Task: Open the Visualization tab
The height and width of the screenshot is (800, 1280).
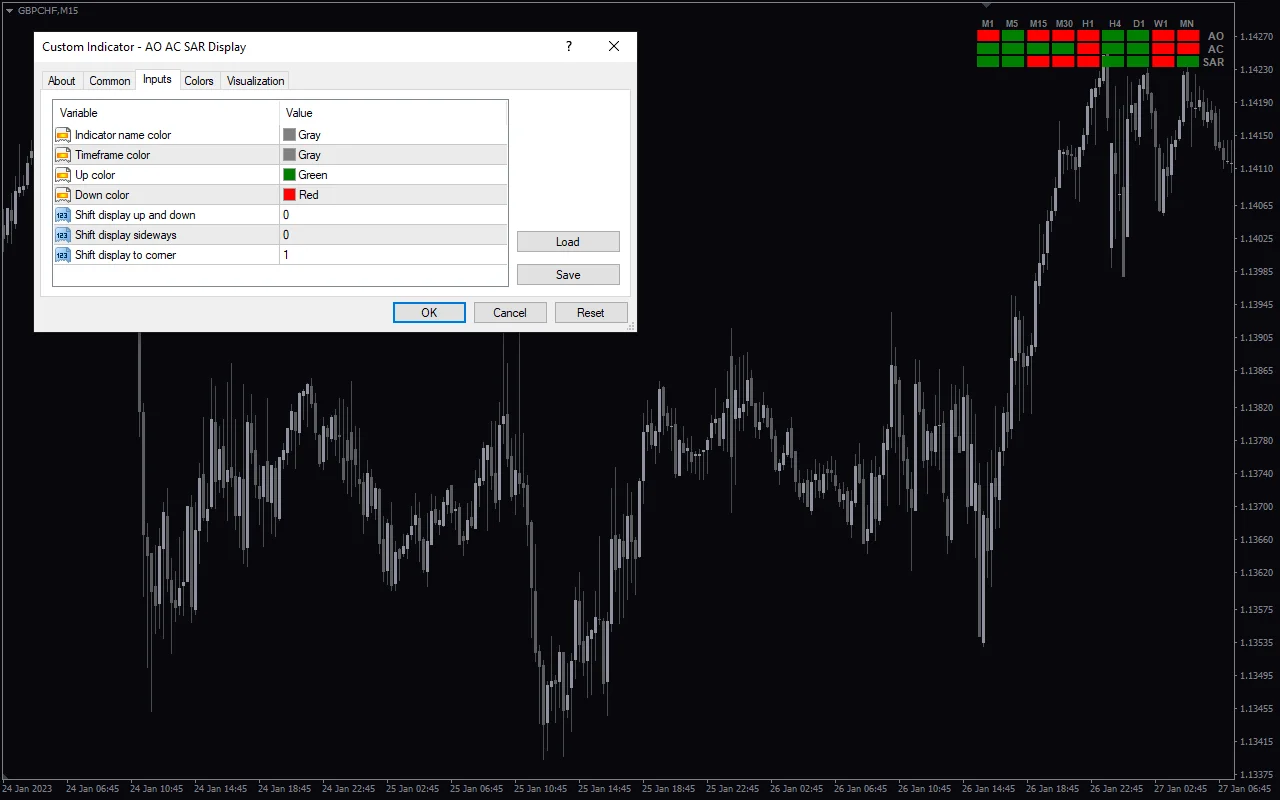Action: click(255, 81)
